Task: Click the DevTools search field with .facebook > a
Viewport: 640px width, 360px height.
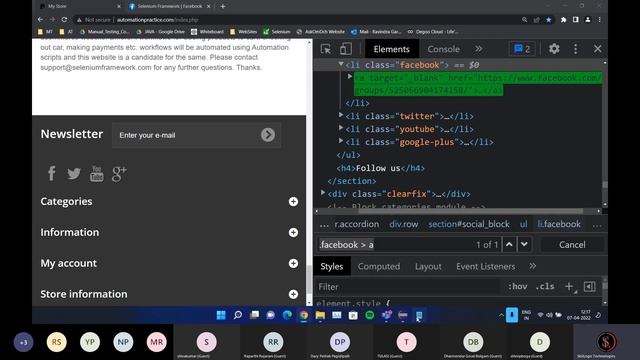Action: tap(395, 244)
